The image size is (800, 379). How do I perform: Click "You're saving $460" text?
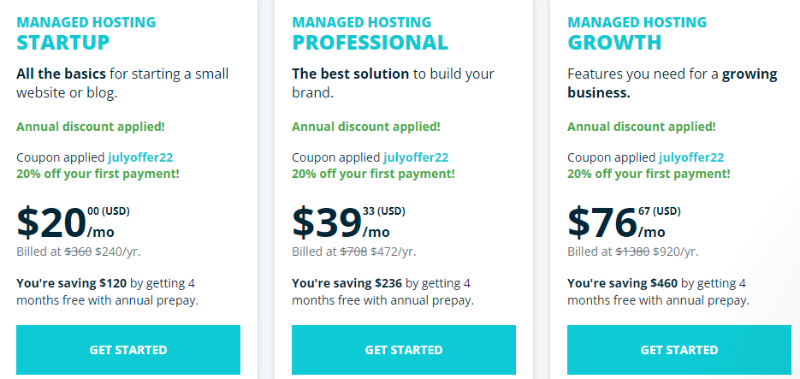(x=622, y=283)
